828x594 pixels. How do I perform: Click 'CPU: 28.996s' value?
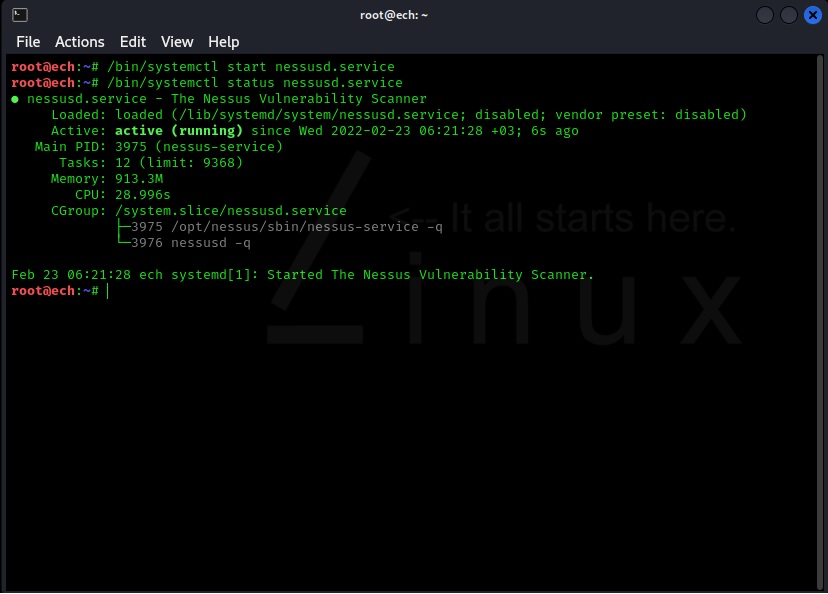click(123, 195)
